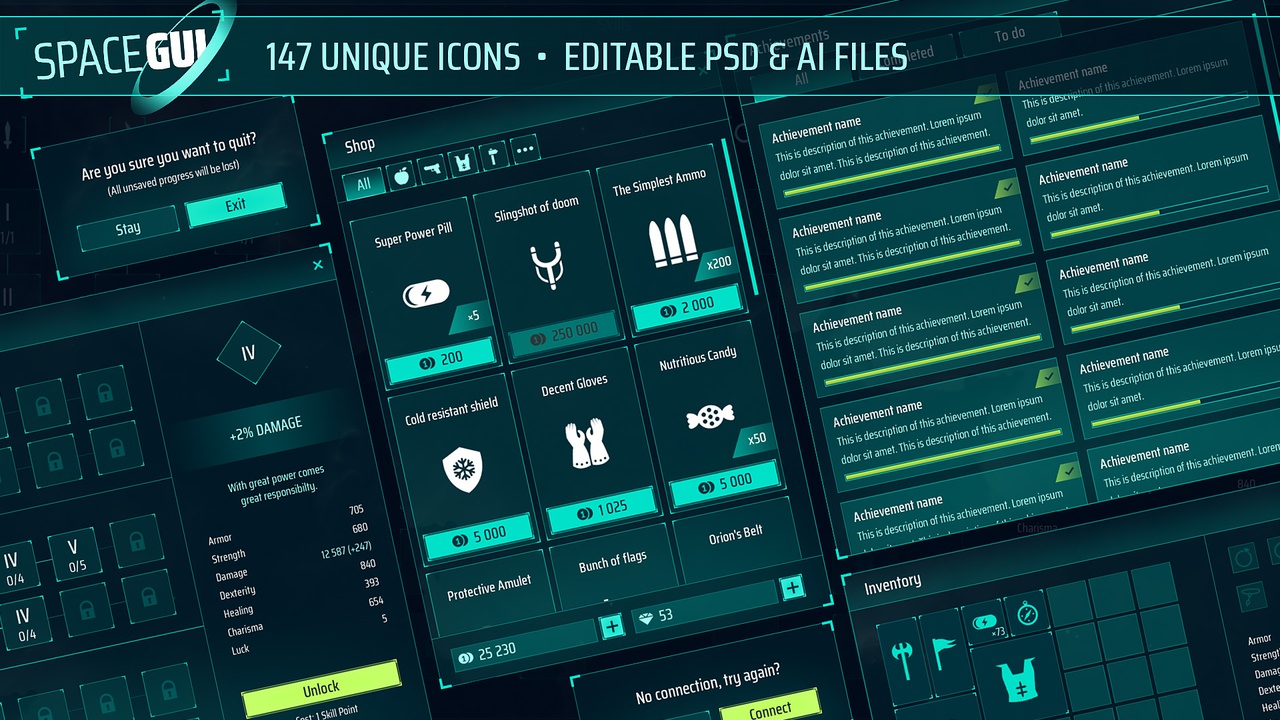This screenshot has width=1280, height=720.
Task: Click Exit in the quit dialog
Action: [x=235, y=204]
